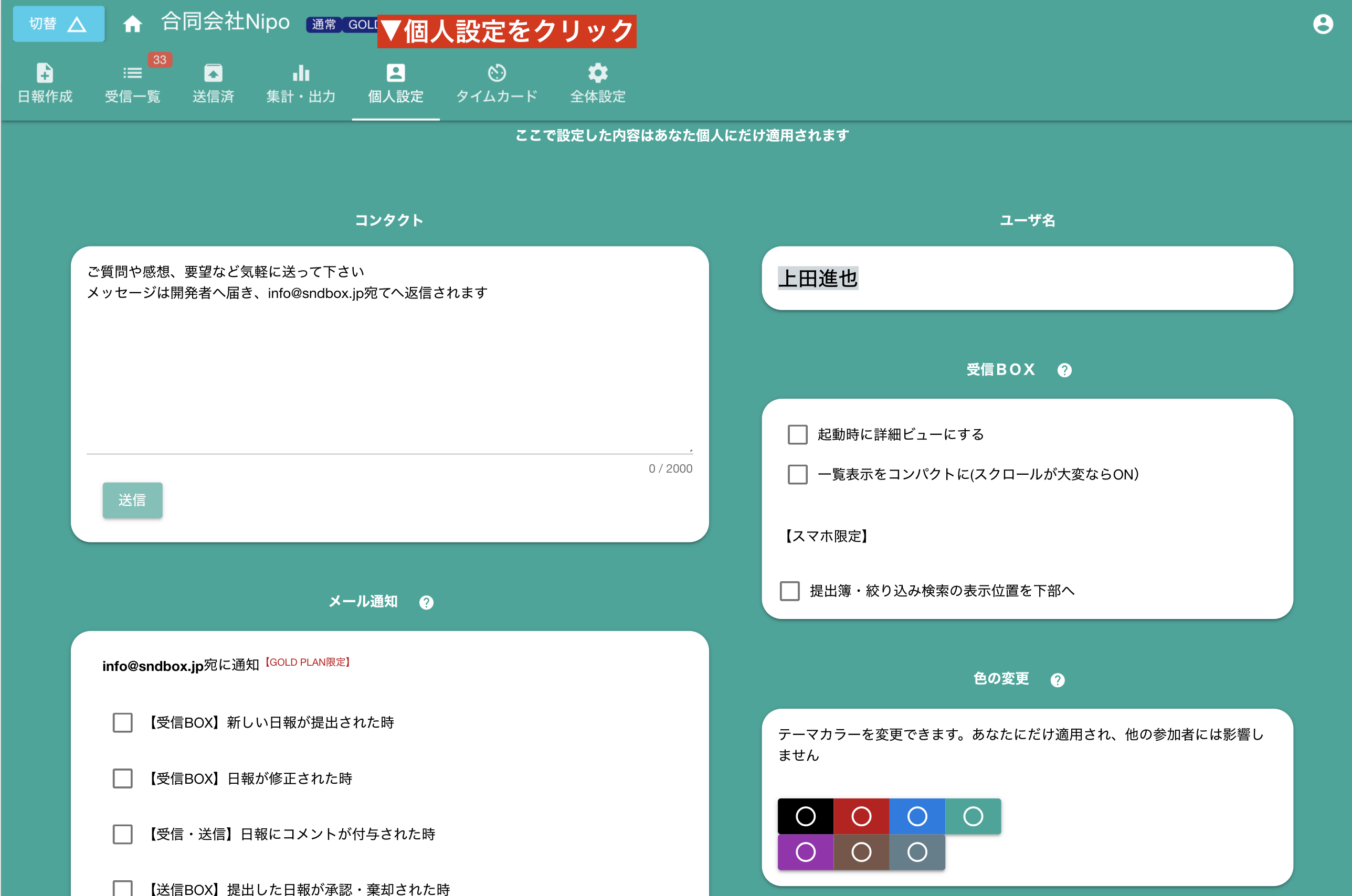Click the triangle icon in the 切替 button
The height and width of the screenshot is (896, 1352).
77,24
